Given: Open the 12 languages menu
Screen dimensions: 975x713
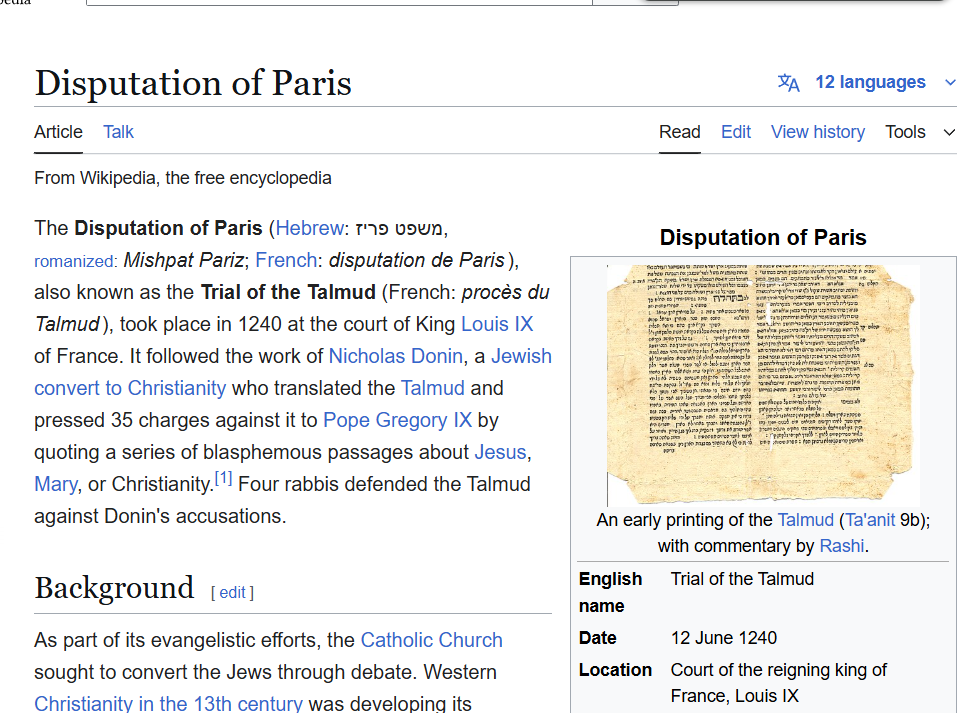Looking at the screenshot, I should (870, 82).
